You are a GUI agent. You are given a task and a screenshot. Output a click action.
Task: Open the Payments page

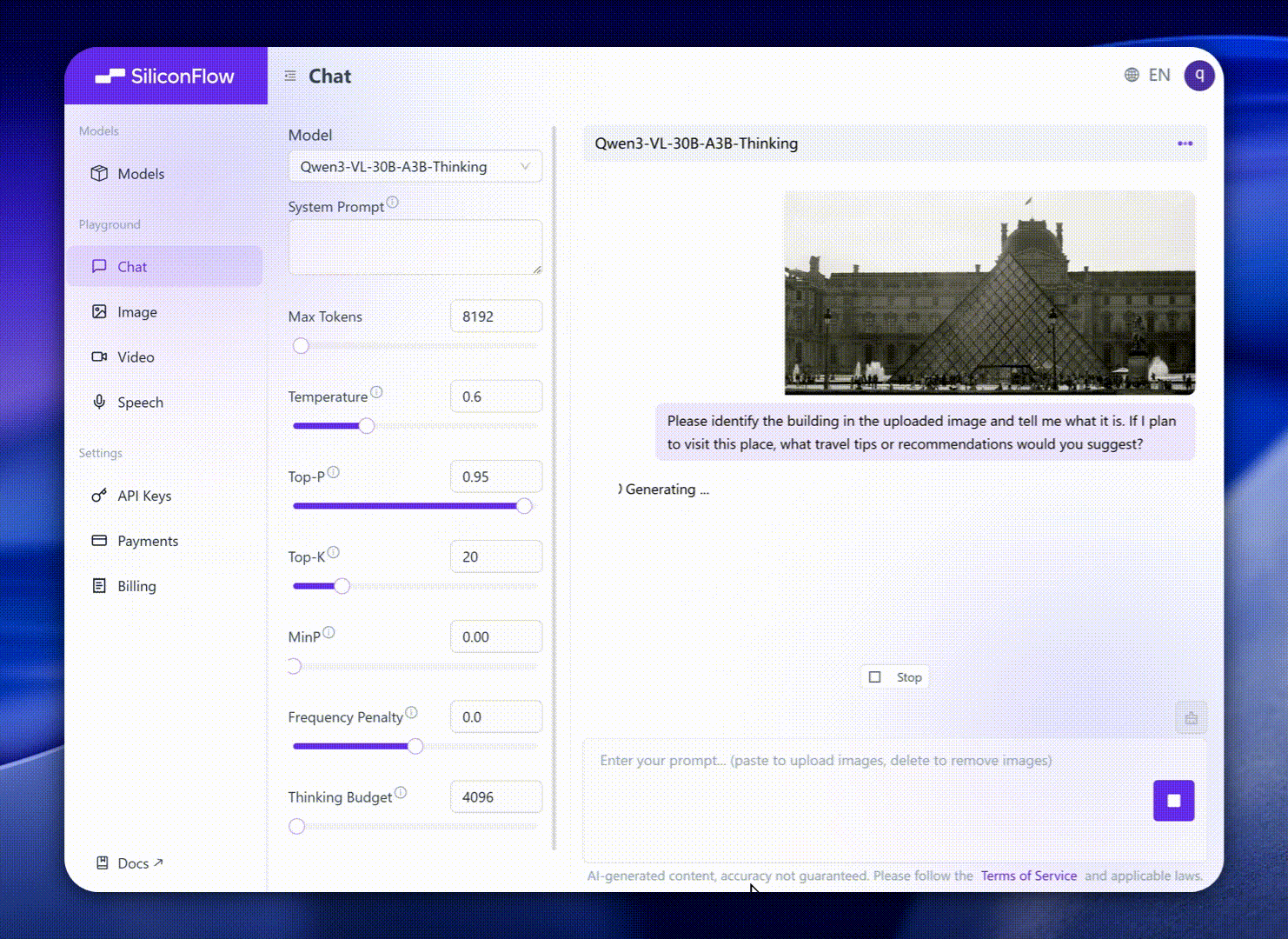[164, 541]
